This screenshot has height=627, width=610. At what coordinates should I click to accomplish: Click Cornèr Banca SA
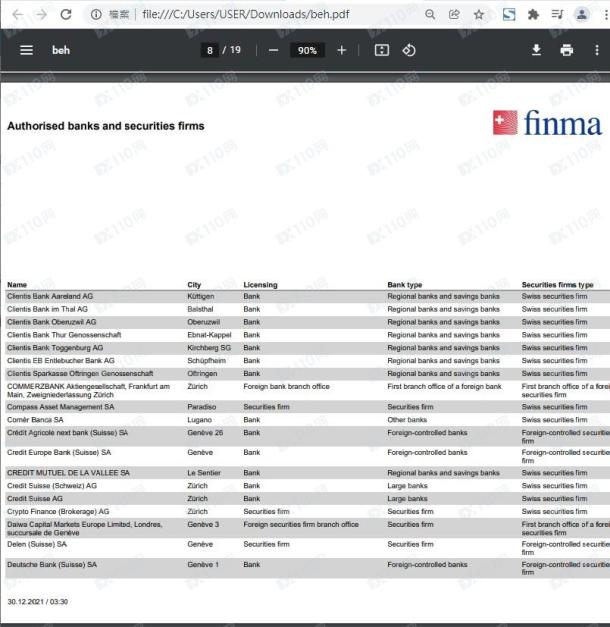(35, 419)
